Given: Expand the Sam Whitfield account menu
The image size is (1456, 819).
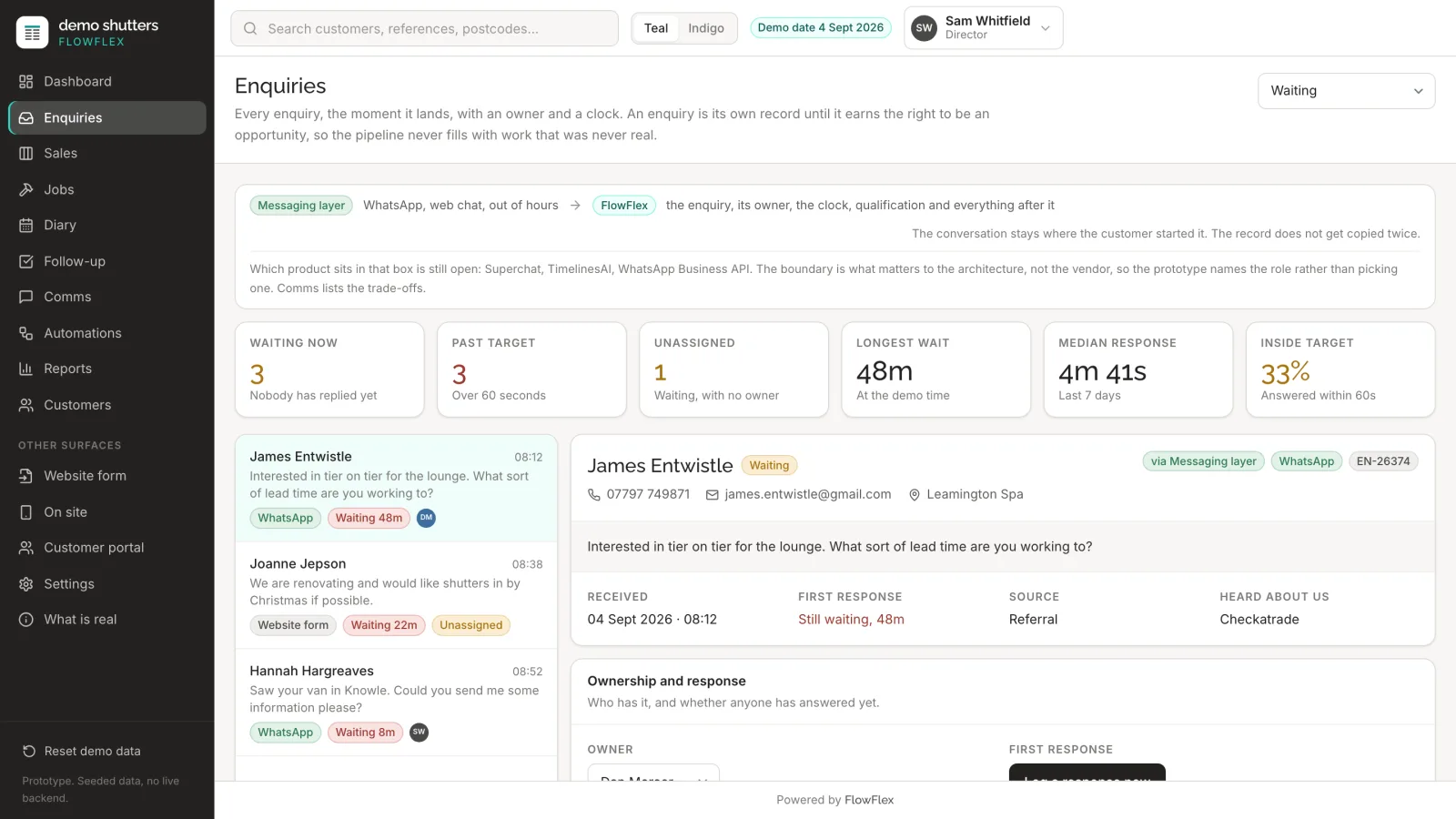Looking at the screenshot, I should click(x=983, y=28).
